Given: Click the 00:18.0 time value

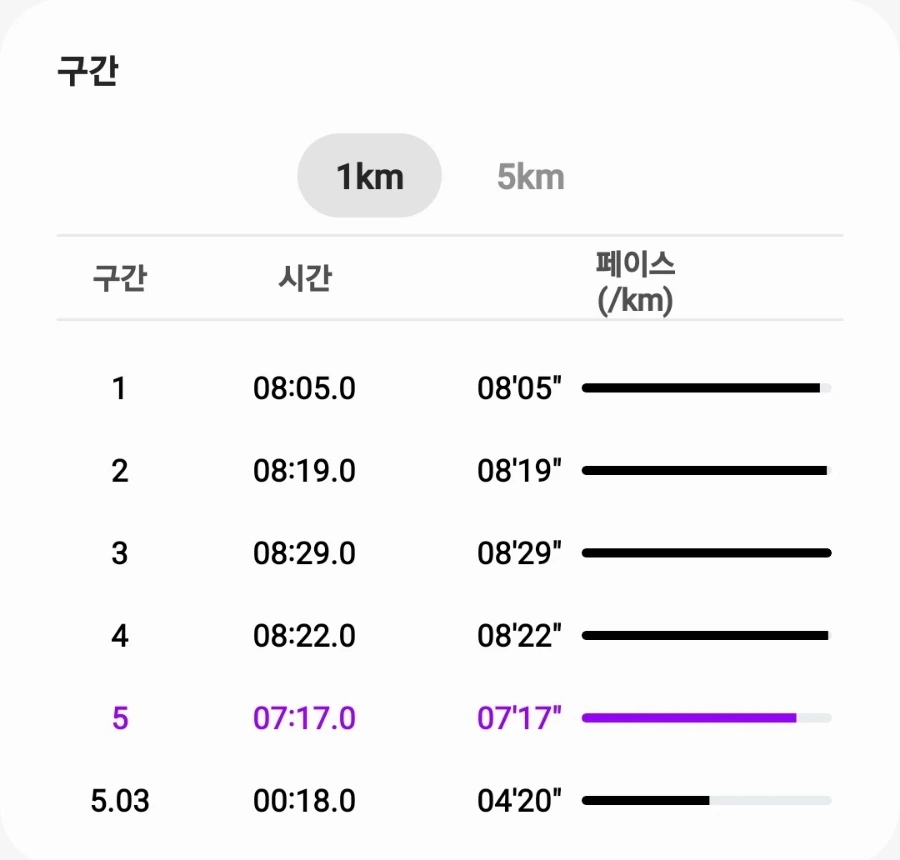Looking at the screenshot, I should click(x=304, y=801).
